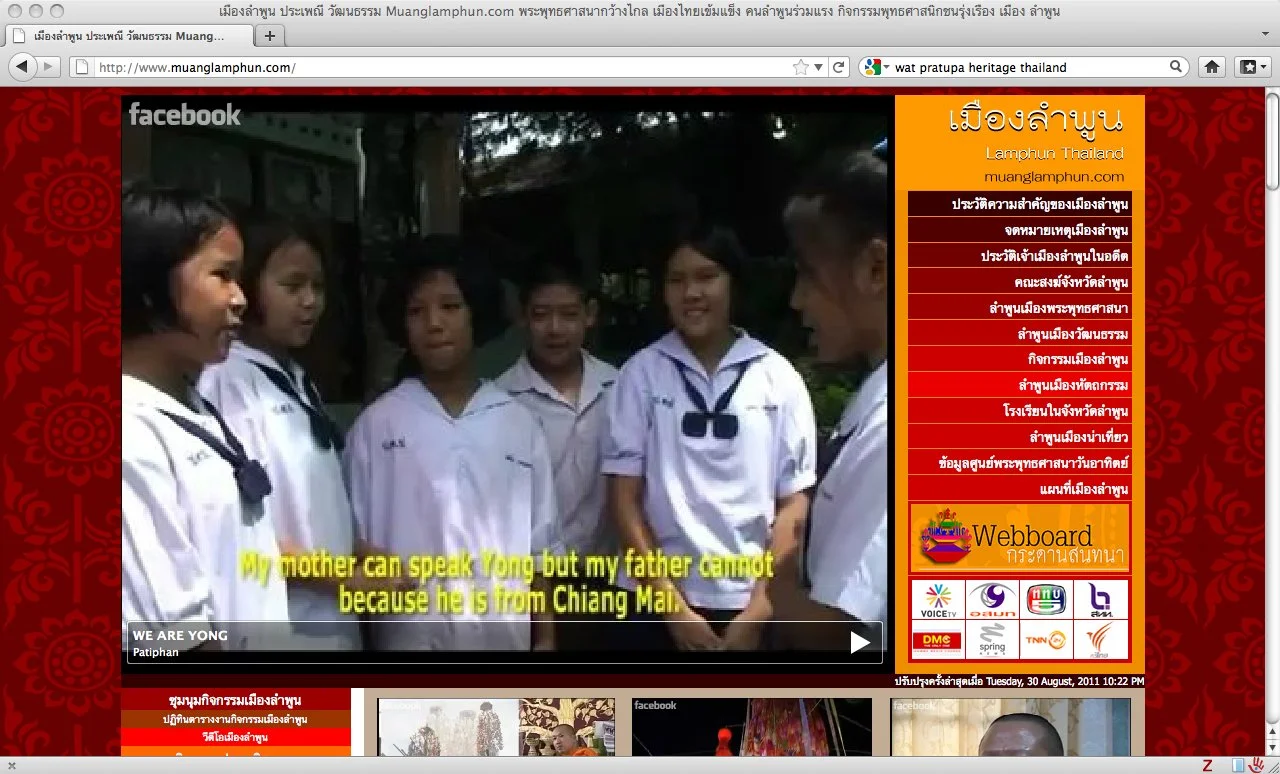The width and height of the screenshot is (1280, 774).
Task: Click the facebook logo on main video
Action: tap(185, 115)
